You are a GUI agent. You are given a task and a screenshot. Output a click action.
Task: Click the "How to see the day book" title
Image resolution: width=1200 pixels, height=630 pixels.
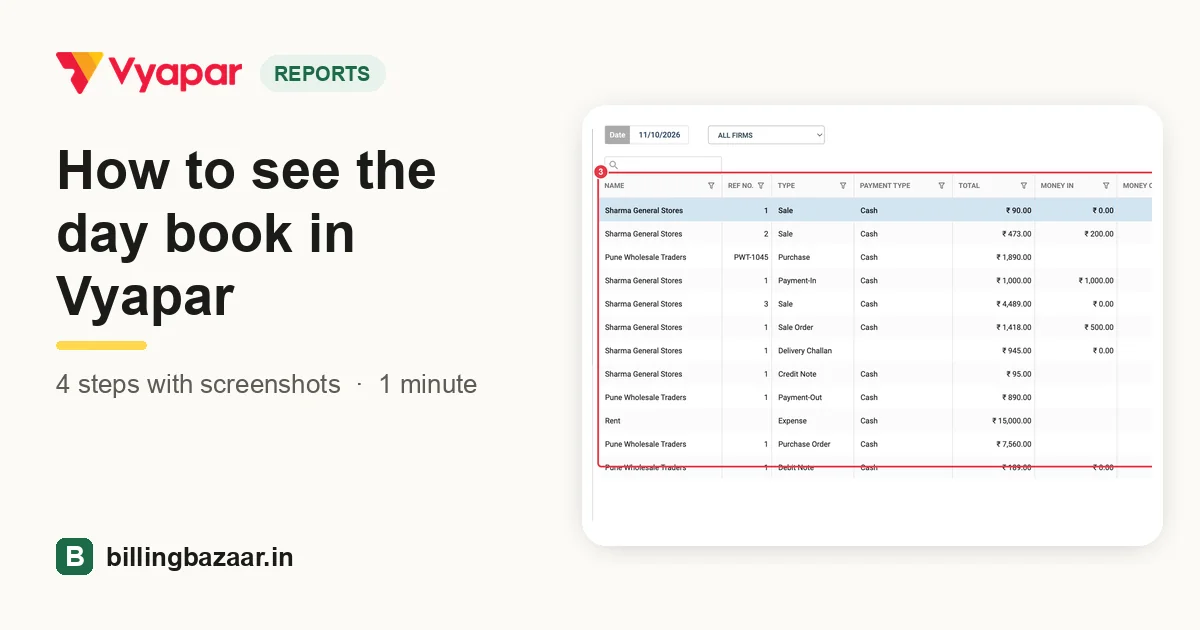(x=247, y=232)
